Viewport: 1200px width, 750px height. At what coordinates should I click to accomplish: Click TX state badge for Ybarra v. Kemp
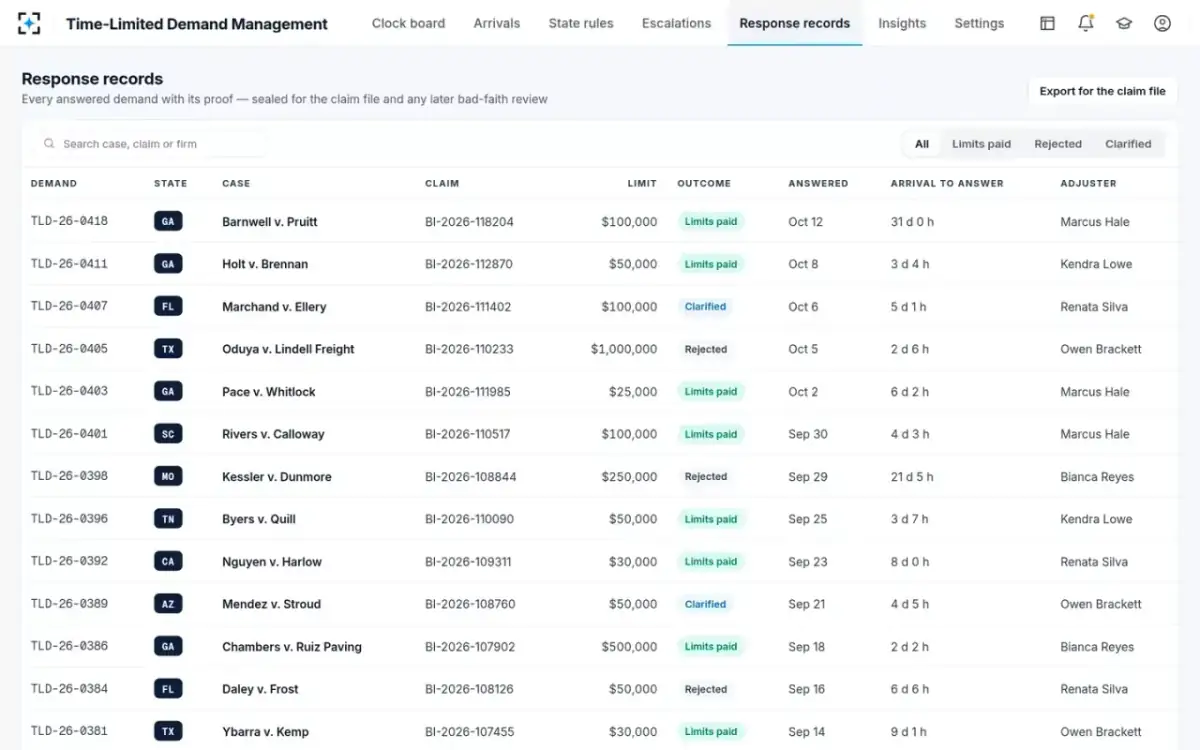pos(168,732)
